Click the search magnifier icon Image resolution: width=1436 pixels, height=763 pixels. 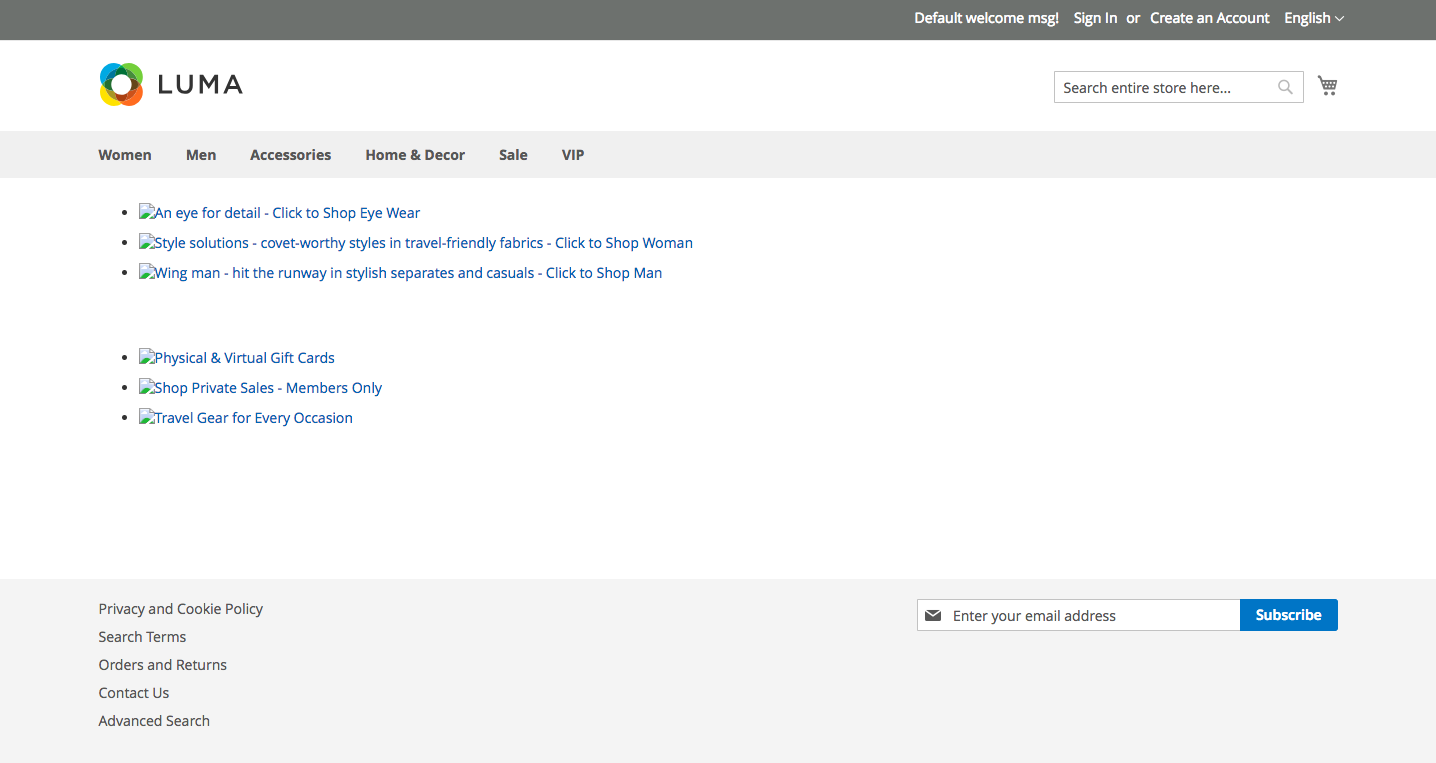[x=1285, y=88]
